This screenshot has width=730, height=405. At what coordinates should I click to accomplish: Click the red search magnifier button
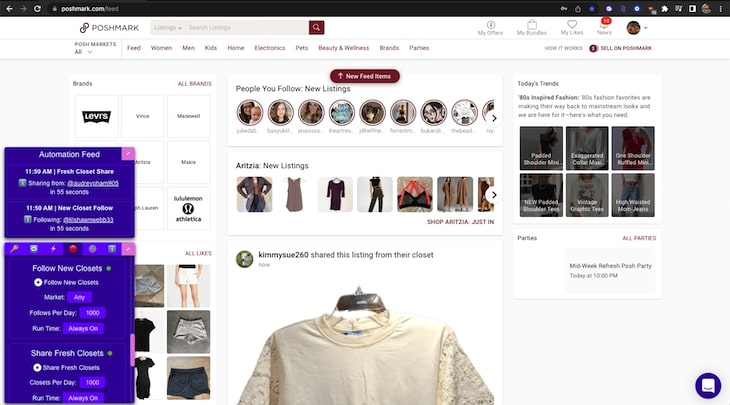coord(316,27)
